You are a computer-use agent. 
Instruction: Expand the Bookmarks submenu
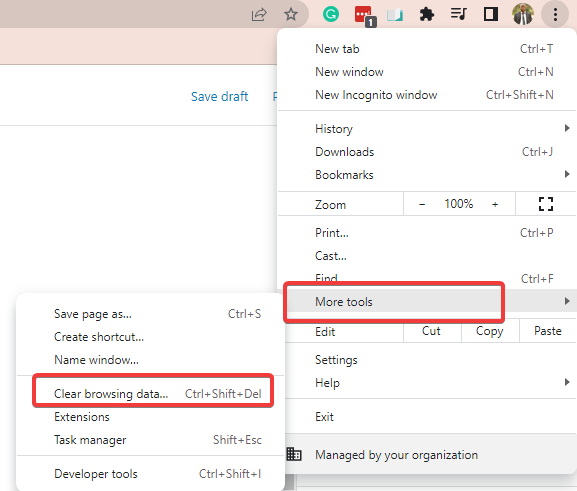[427, 175]
